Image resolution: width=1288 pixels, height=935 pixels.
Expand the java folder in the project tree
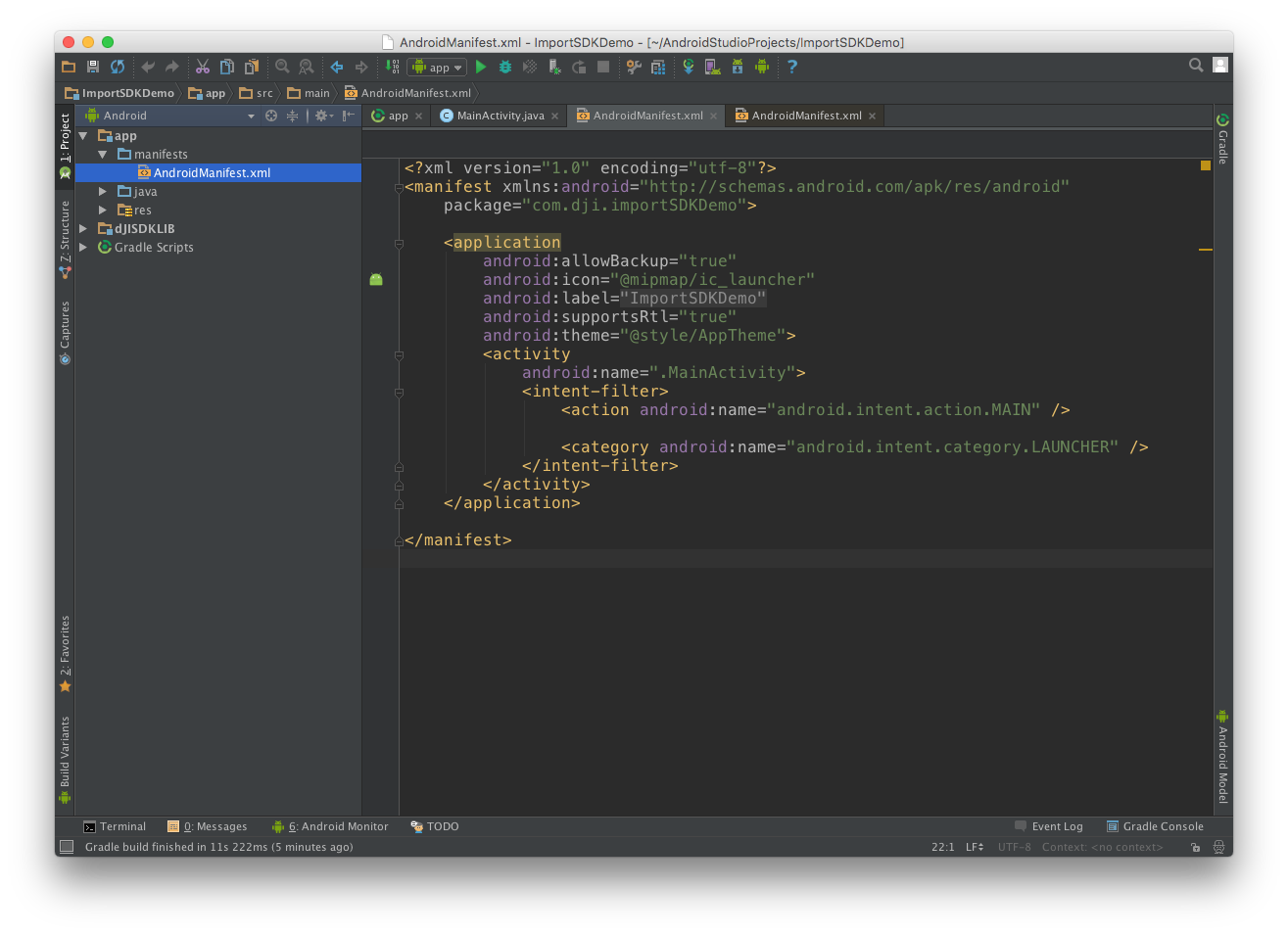pyautogui.click(x=102, y=191)
